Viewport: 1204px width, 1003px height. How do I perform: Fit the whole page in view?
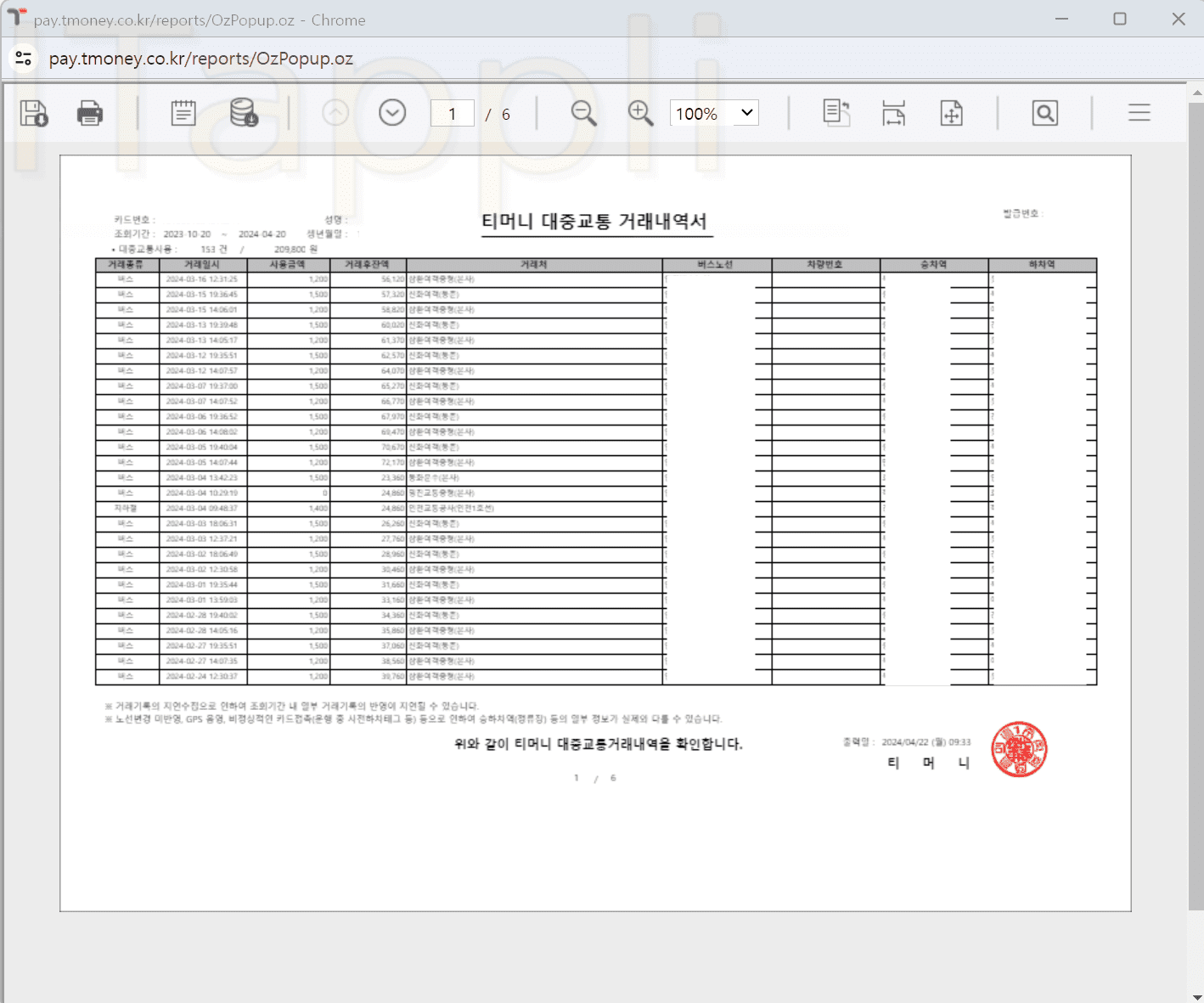click(x=951, y=113)
